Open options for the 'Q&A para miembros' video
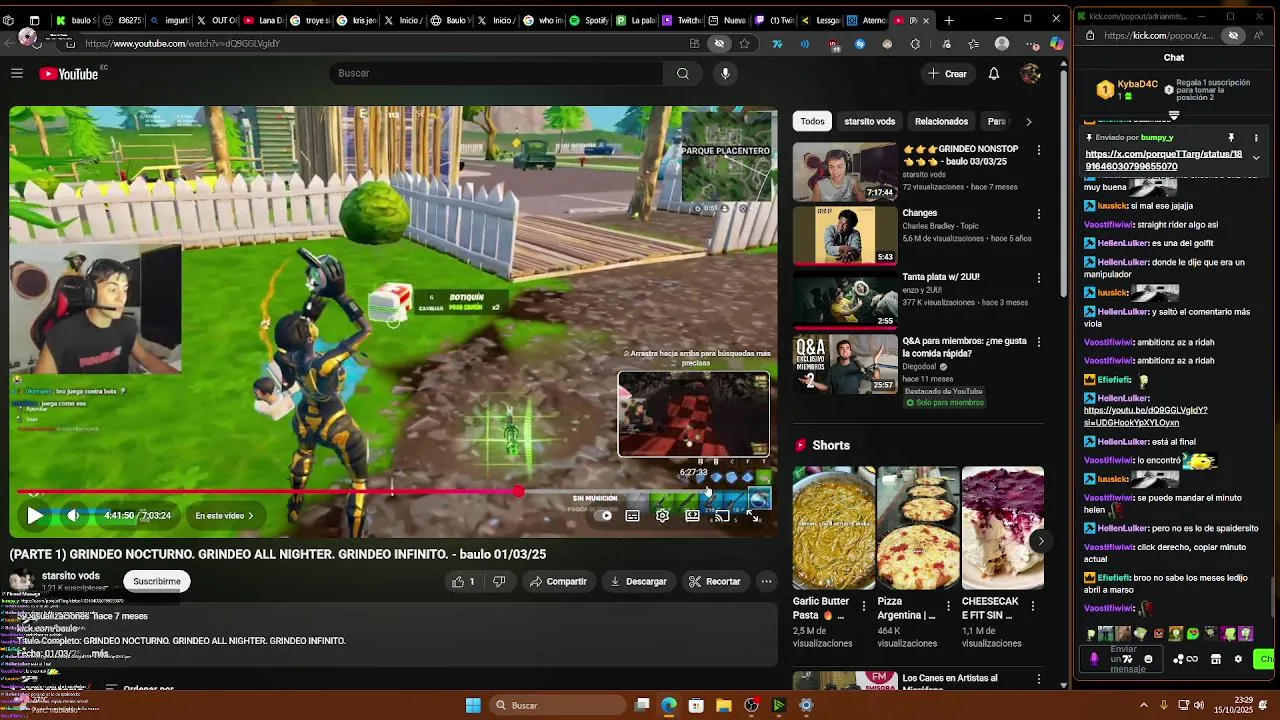Viewport: 1280px width, 720px height. coord(1038,342)
